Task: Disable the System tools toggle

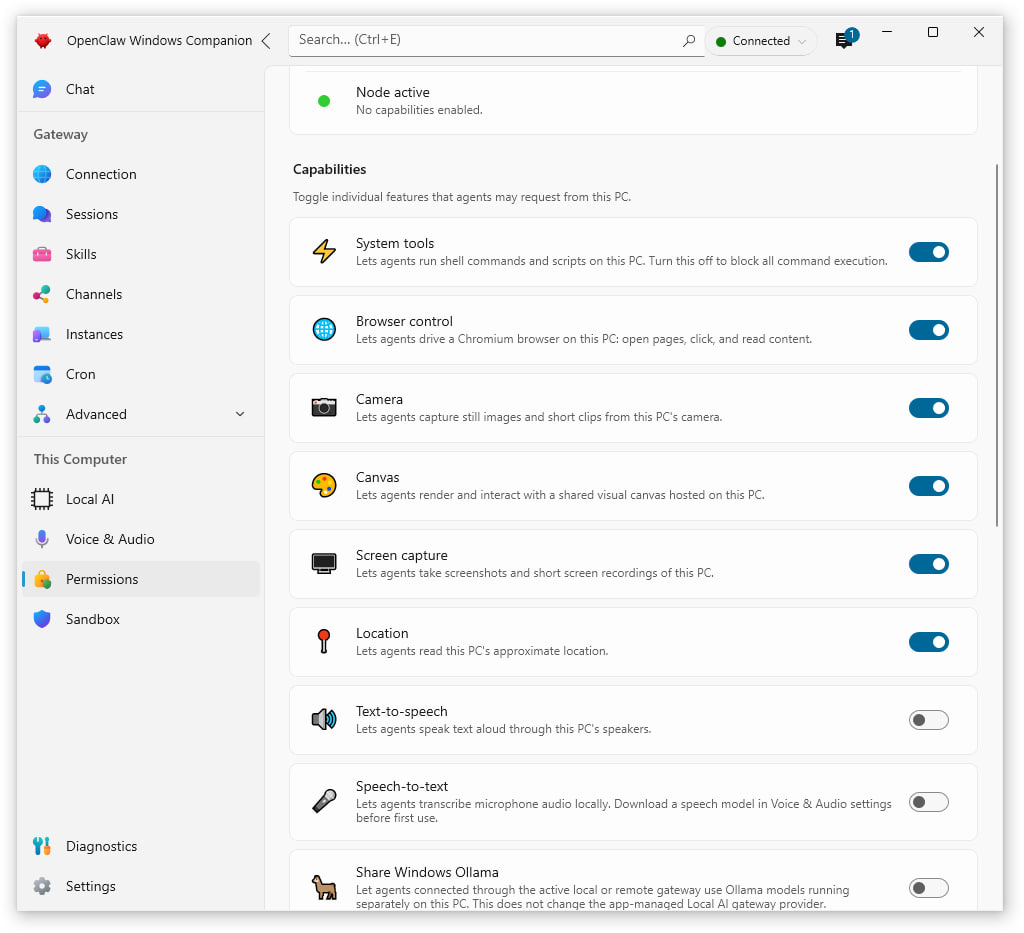Action: (x=929, y=252)
